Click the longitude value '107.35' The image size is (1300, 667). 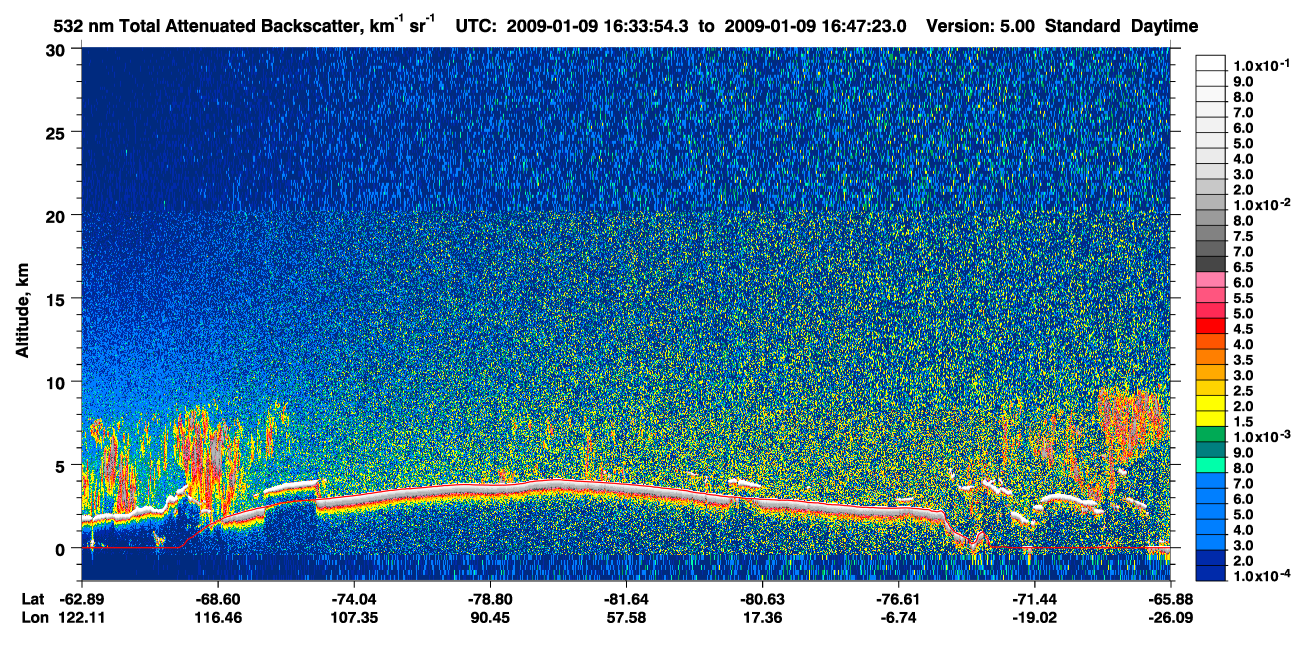tap(353, 617)
